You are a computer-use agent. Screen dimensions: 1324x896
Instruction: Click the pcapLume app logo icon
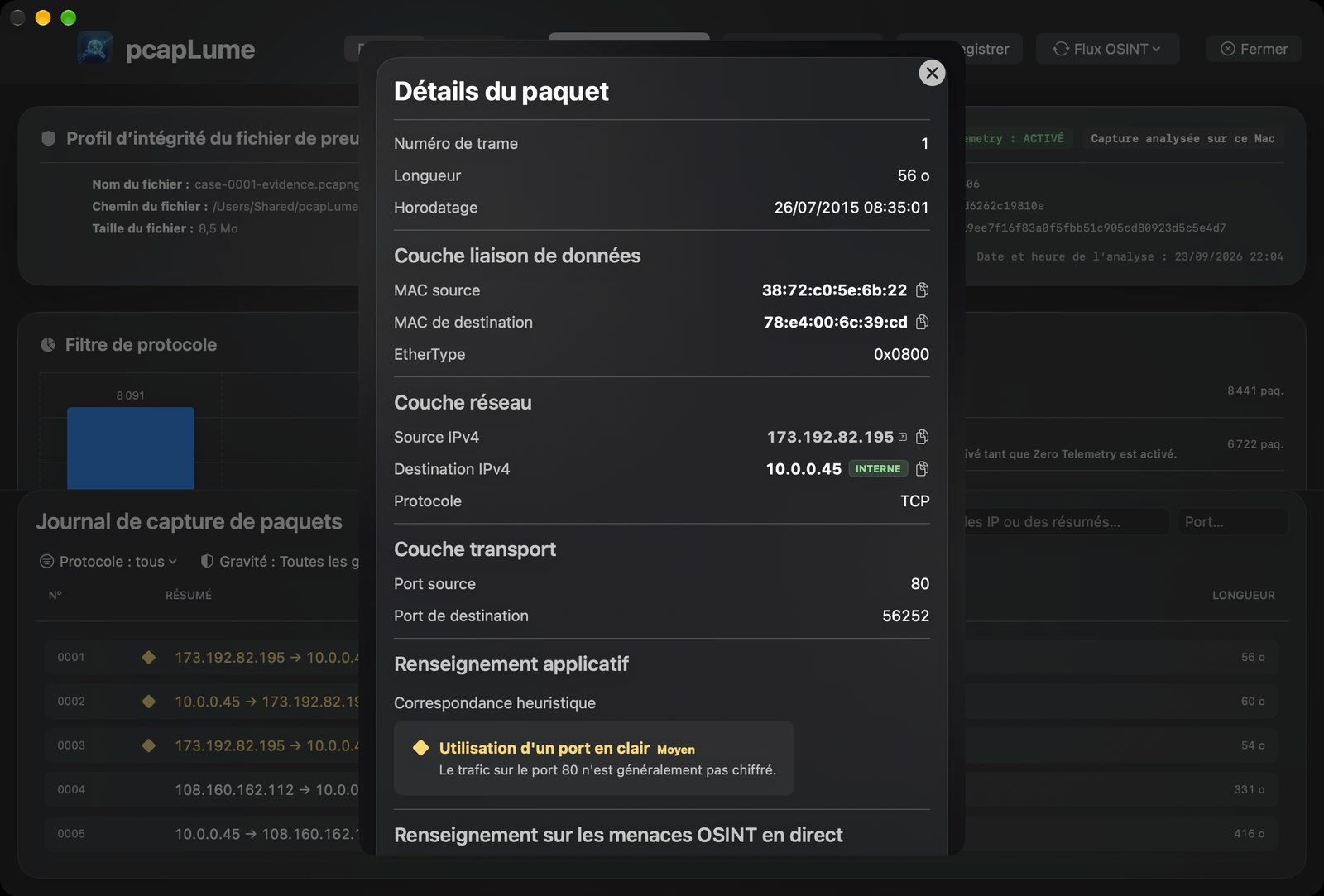click(x=95, y=49)
